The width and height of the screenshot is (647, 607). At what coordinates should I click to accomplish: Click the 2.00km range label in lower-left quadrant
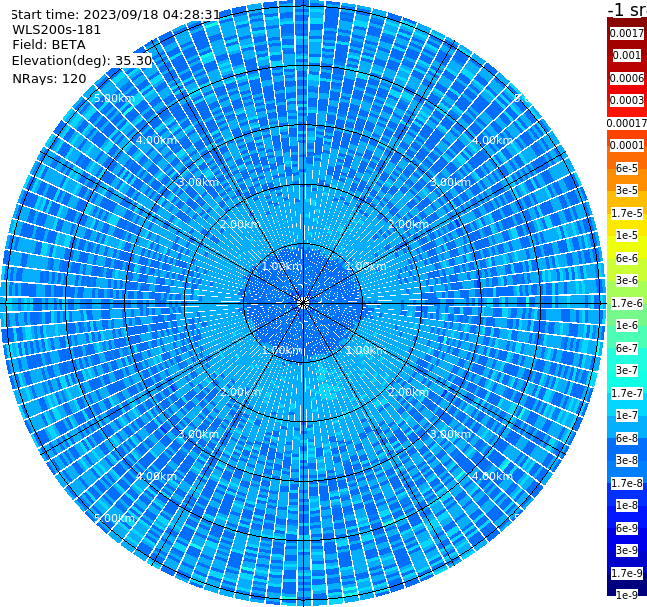[x=241, y=392]
